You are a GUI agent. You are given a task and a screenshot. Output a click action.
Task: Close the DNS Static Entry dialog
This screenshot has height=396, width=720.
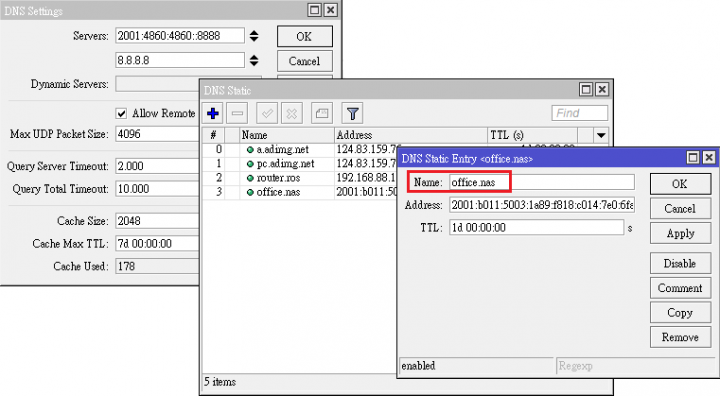(x=709, y=158)
